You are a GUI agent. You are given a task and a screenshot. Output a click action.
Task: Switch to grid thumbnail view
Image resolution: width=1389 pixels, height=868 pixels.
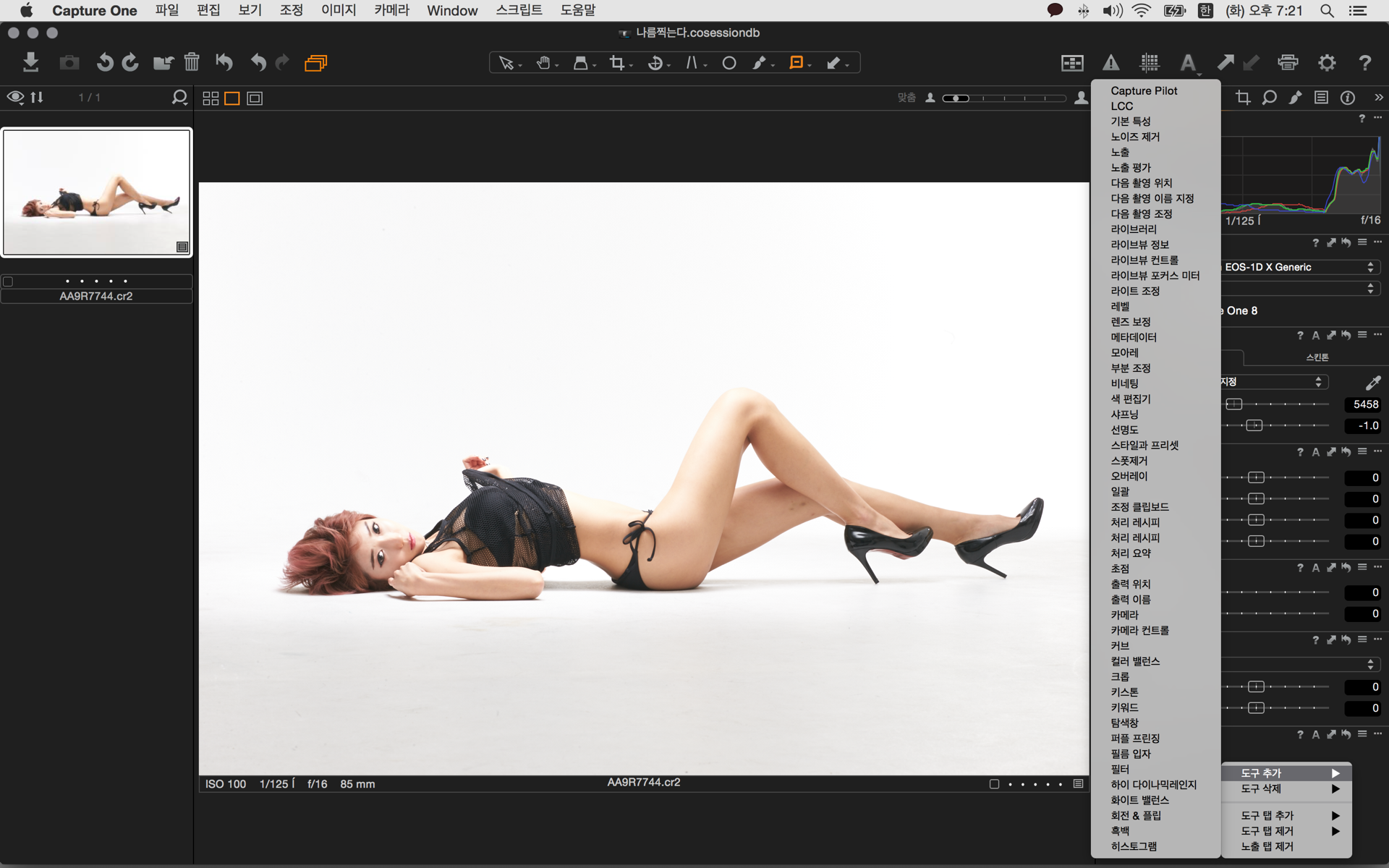pyautogui.click(x=211, y=98)
